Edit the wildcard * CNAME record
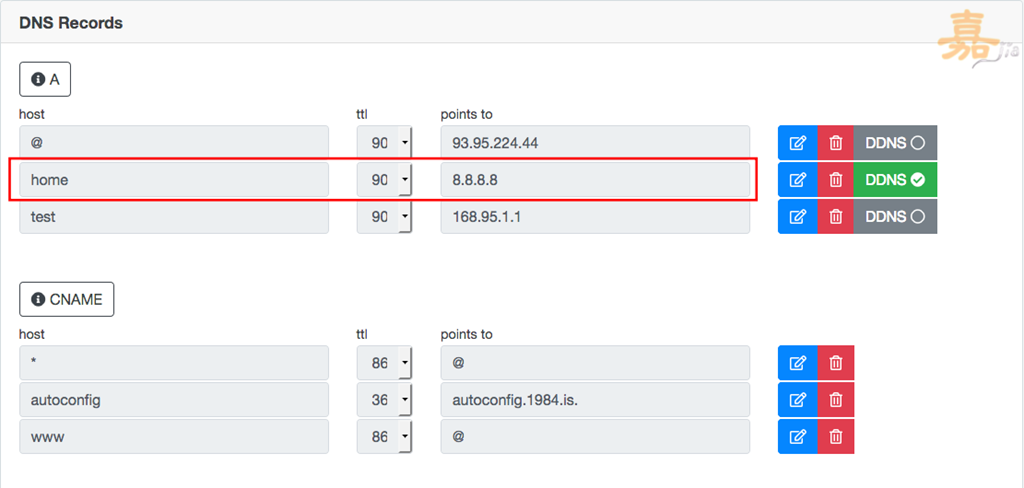Image resolution: width=1024 pixels, height=488 pixels. pyautogui.click(x=797, y=363)
